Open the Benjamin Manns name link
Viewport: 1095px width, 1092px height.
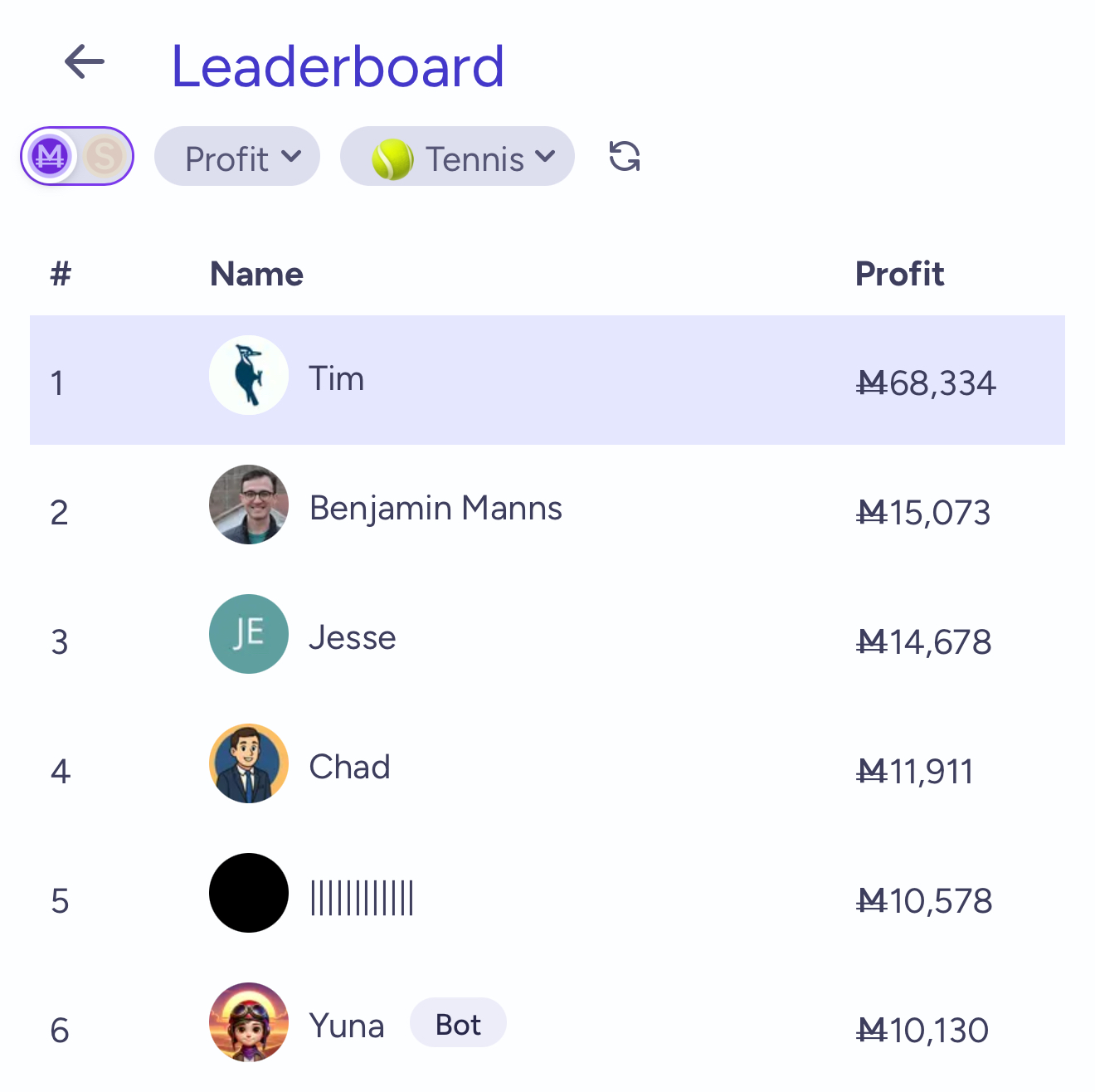[x=436, y=508]
